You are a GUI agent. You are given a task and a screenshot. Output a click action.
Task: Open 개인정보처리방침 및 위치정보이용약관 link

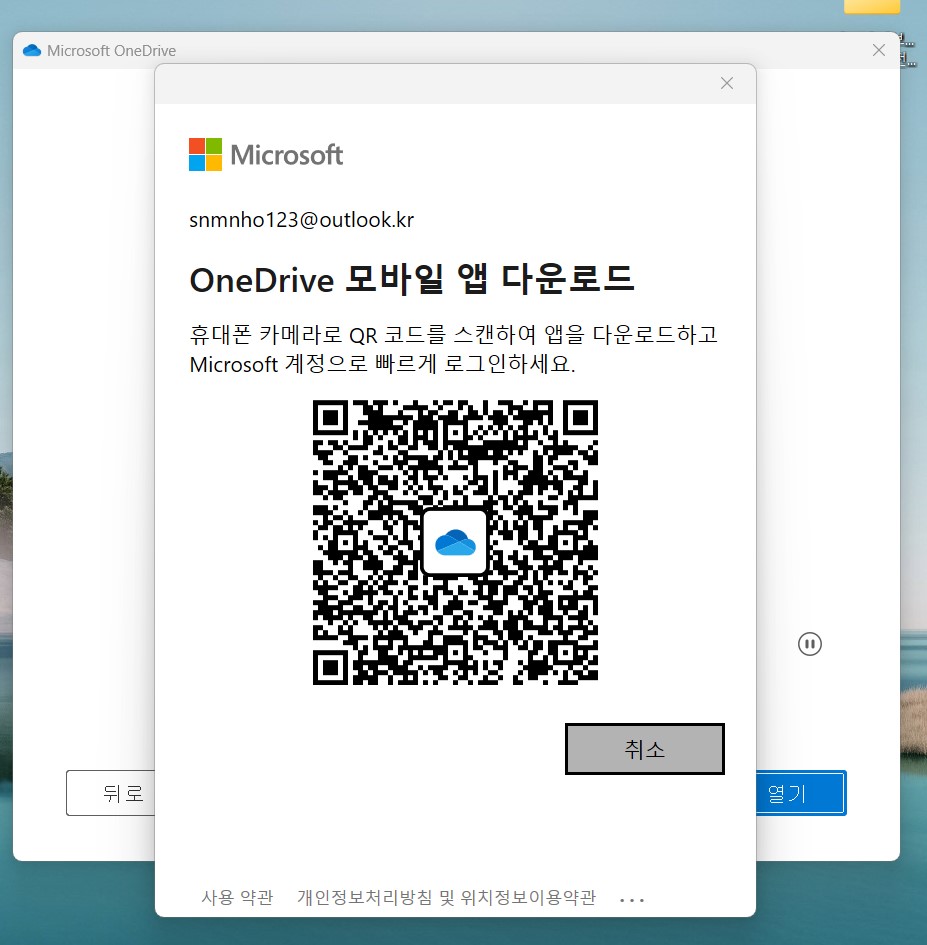coord(447,897)
